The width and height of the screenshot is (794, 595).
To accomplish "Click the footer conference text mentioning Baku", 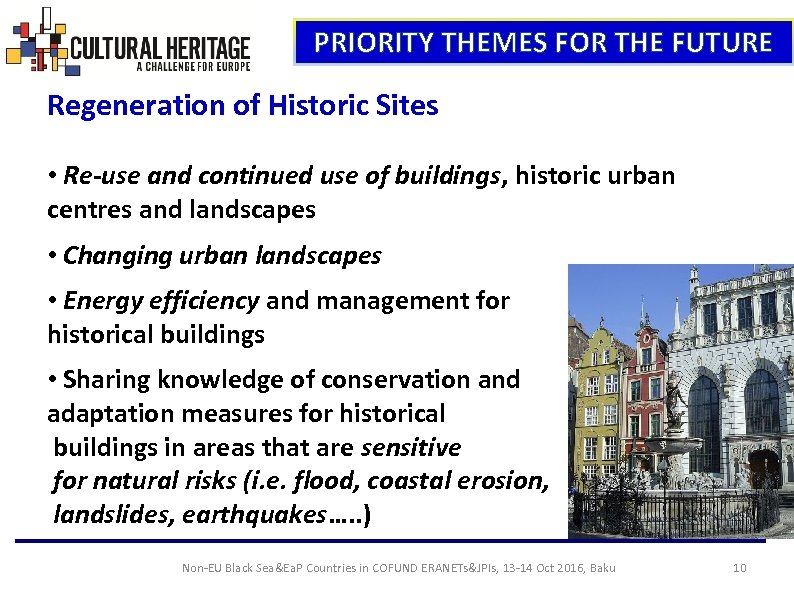I will (399, 568).
